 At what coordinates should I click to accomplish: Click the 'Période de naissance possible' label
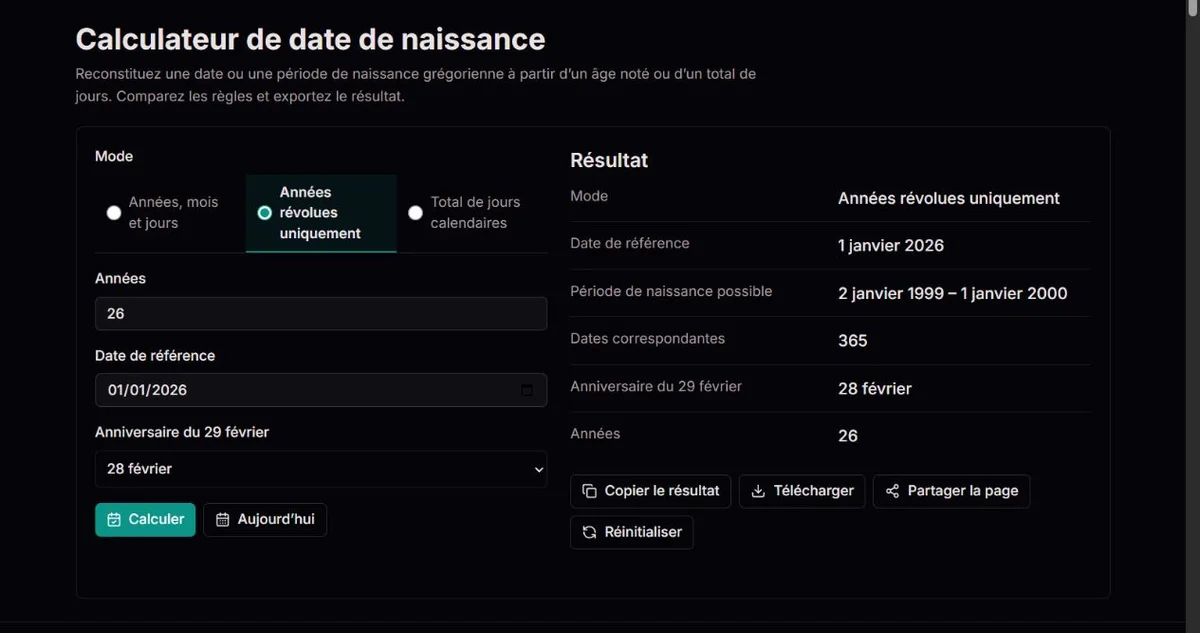[671, 292]
